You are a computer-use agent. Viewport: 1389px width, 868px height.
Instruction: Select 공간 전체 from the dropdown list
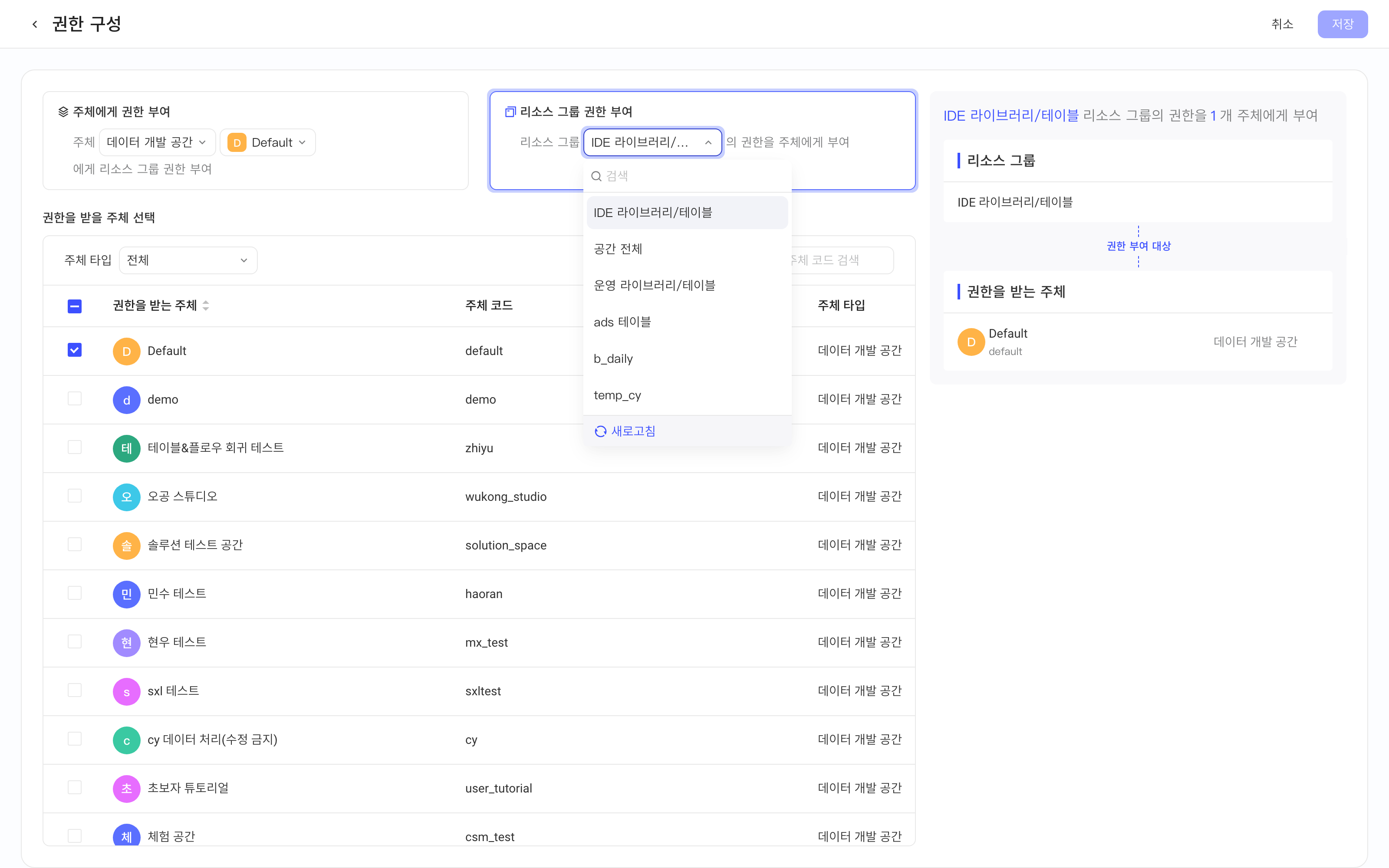(x=687, y=249)
